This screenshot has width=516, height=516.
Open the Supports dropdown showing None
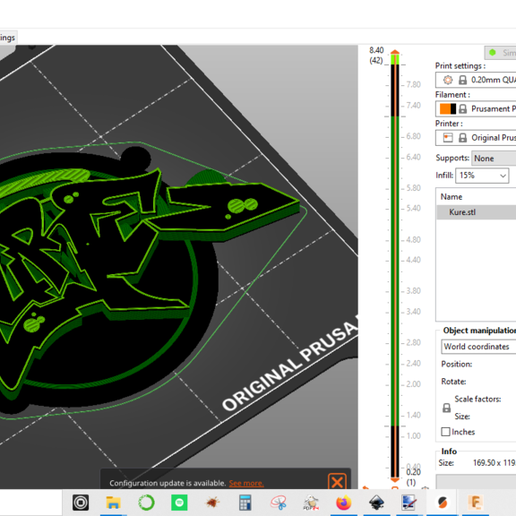[494, 158]
